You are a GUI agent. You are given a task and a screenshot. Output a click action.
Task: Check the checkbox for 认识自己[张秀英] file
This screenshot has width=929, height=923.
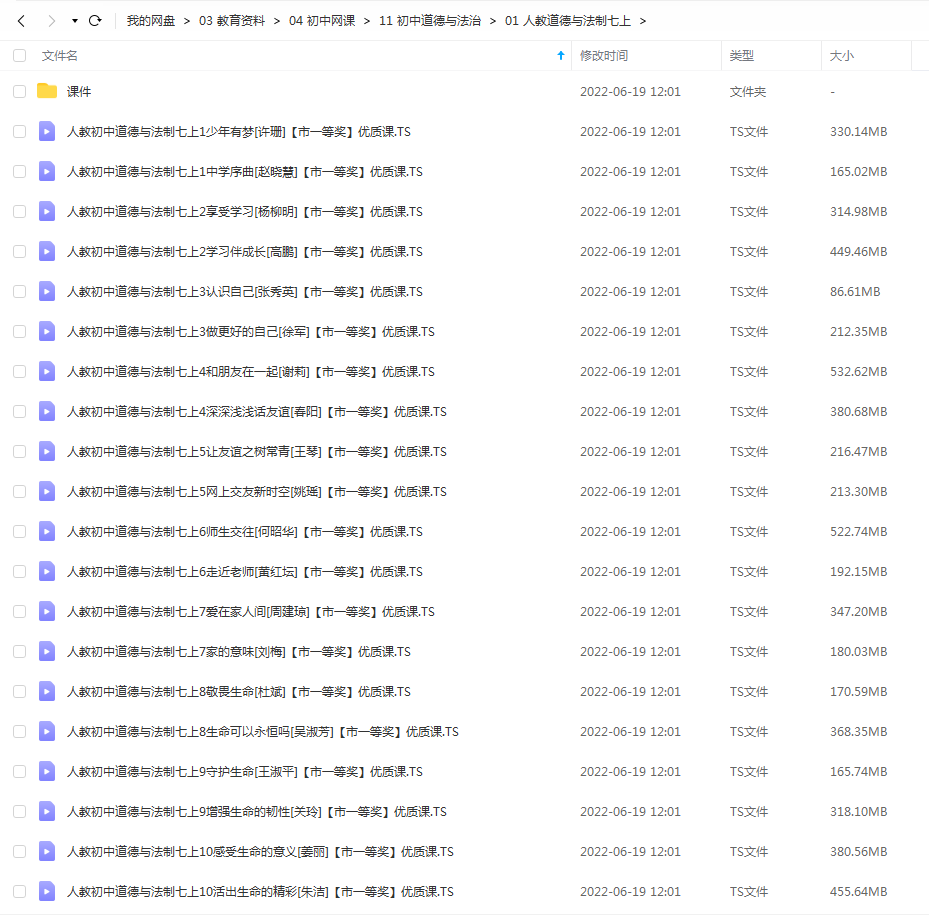(x=17, y=291)
